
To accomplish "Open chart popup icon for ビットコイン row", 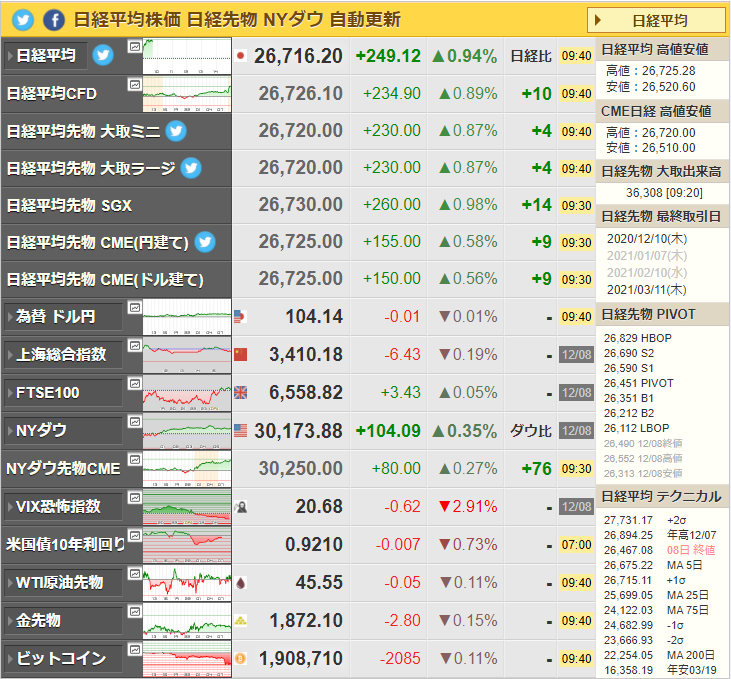I will 135,650.
